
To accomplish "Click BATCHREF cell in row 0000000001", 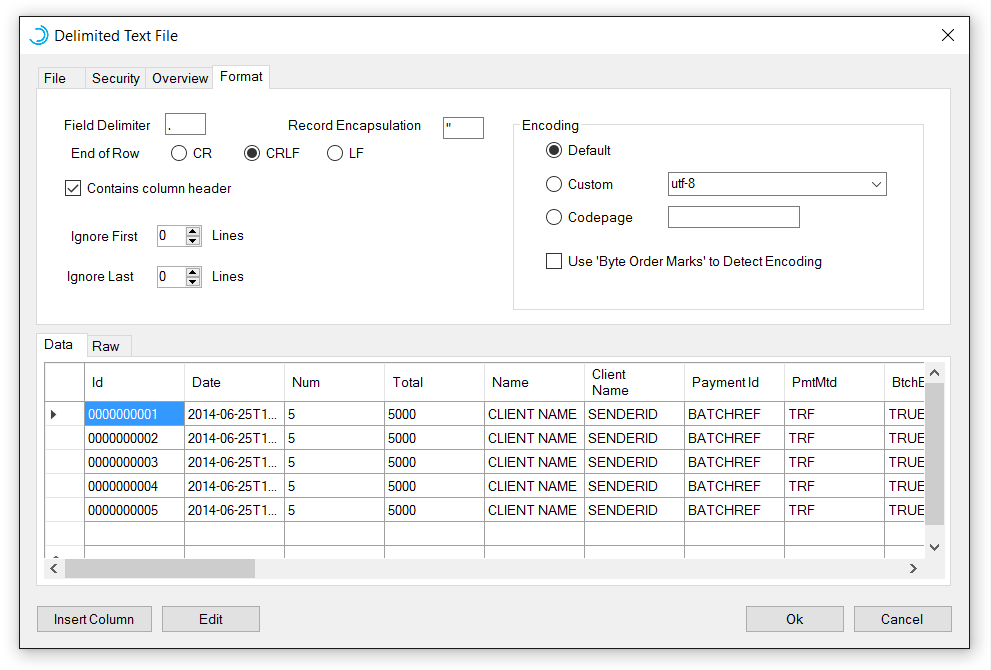I will (734, 415).
